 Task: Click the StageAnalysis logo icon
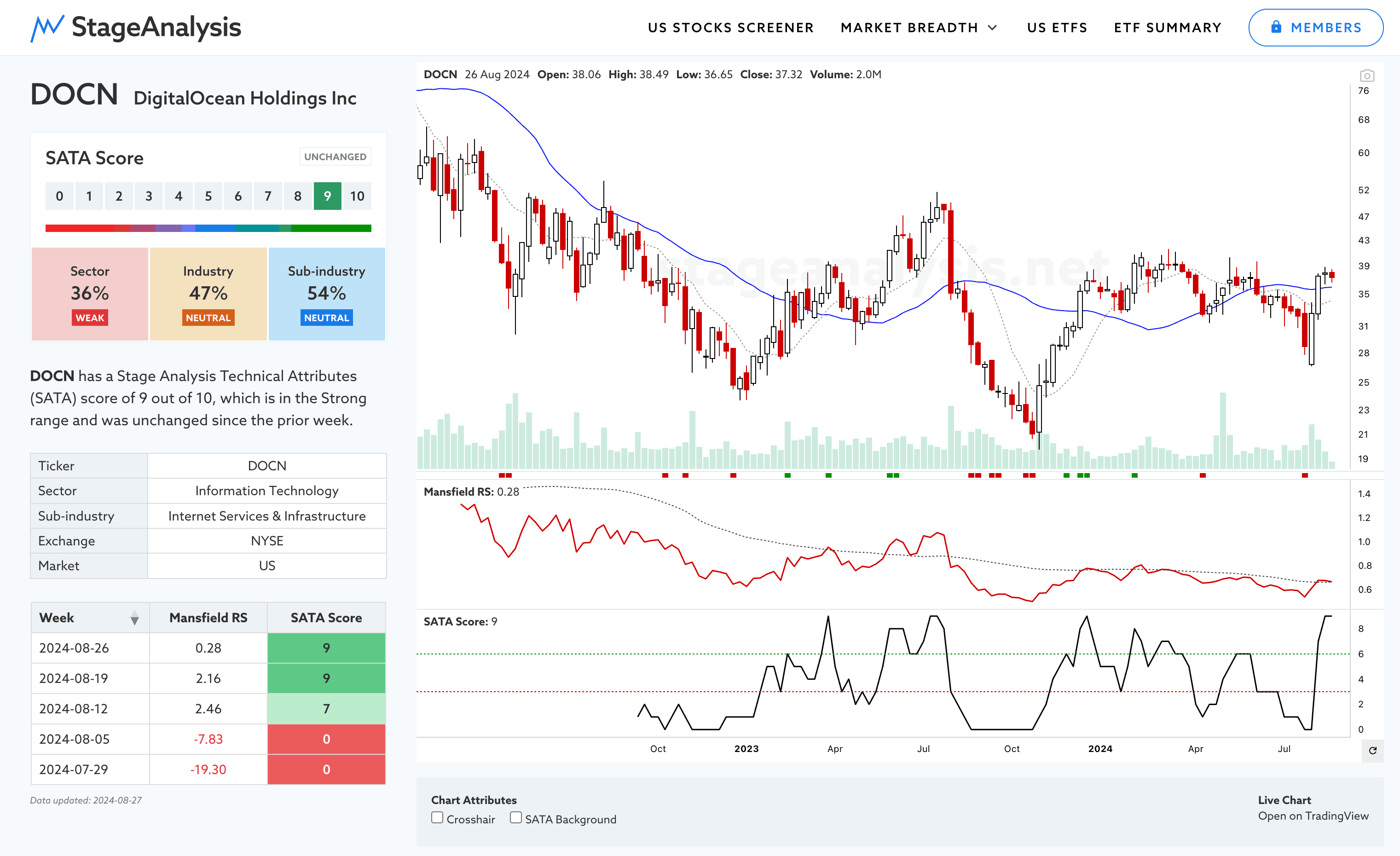pos(46,28)
